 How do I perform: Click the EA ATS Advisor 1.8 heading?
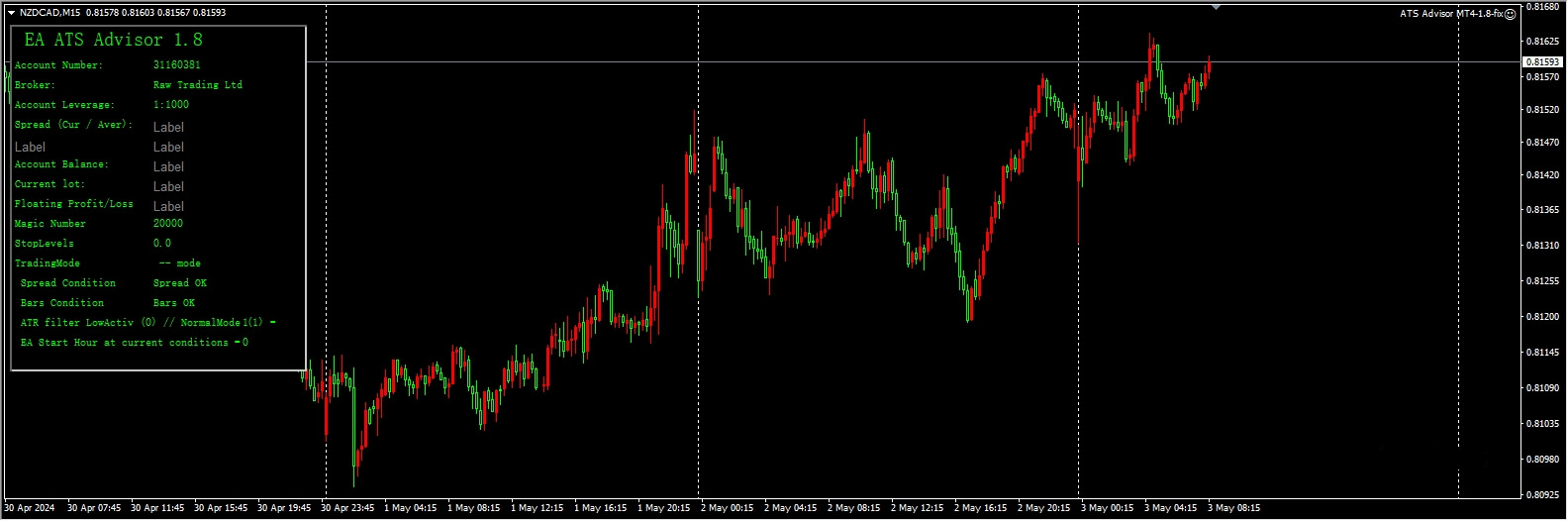[x=113, y=40]
